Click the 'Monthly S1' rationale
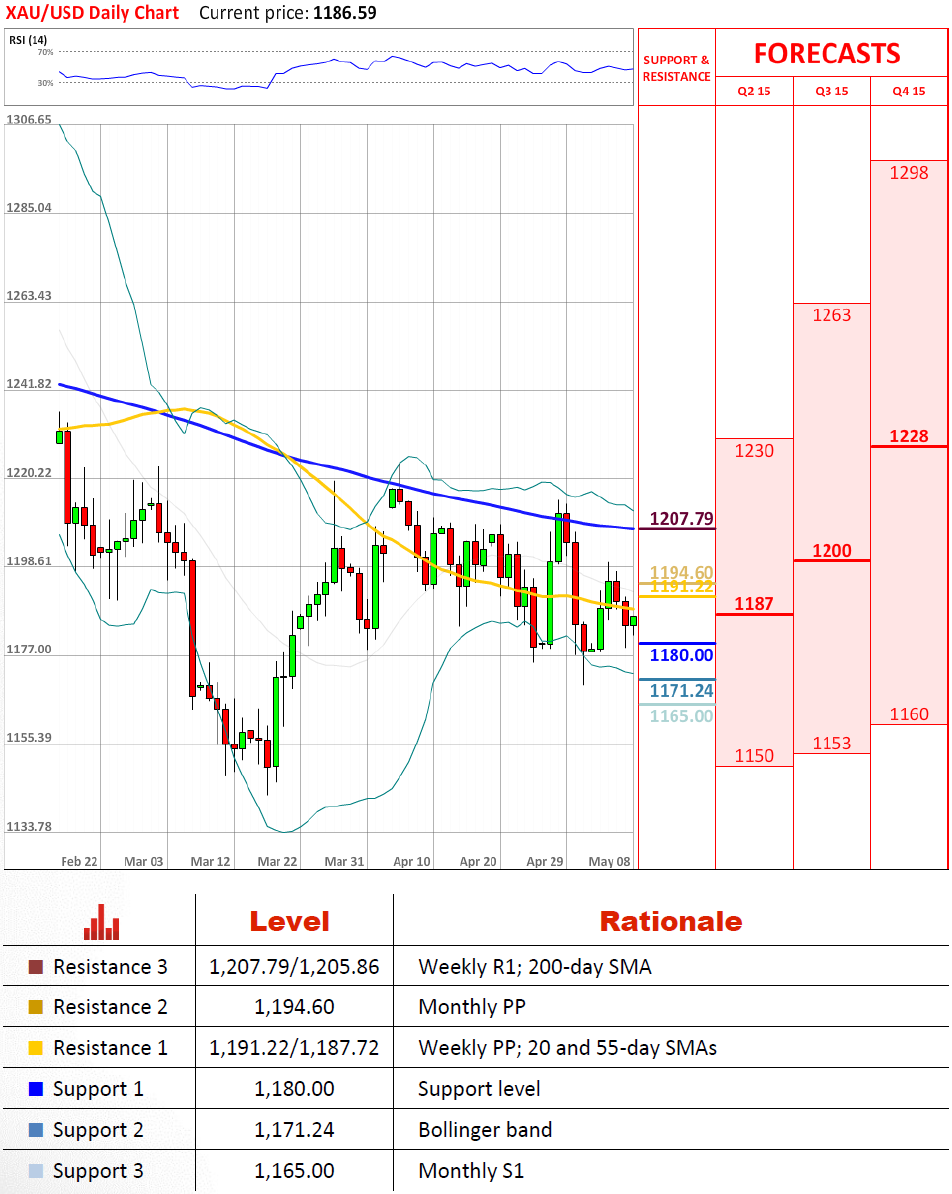 [471, 1171]
